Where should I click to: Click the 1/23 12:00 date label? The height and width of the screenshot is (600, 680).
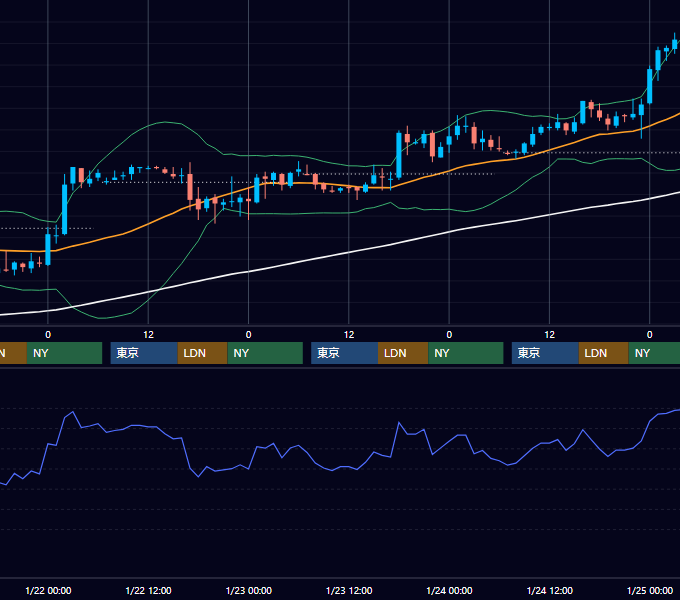[x=349, y=590]
